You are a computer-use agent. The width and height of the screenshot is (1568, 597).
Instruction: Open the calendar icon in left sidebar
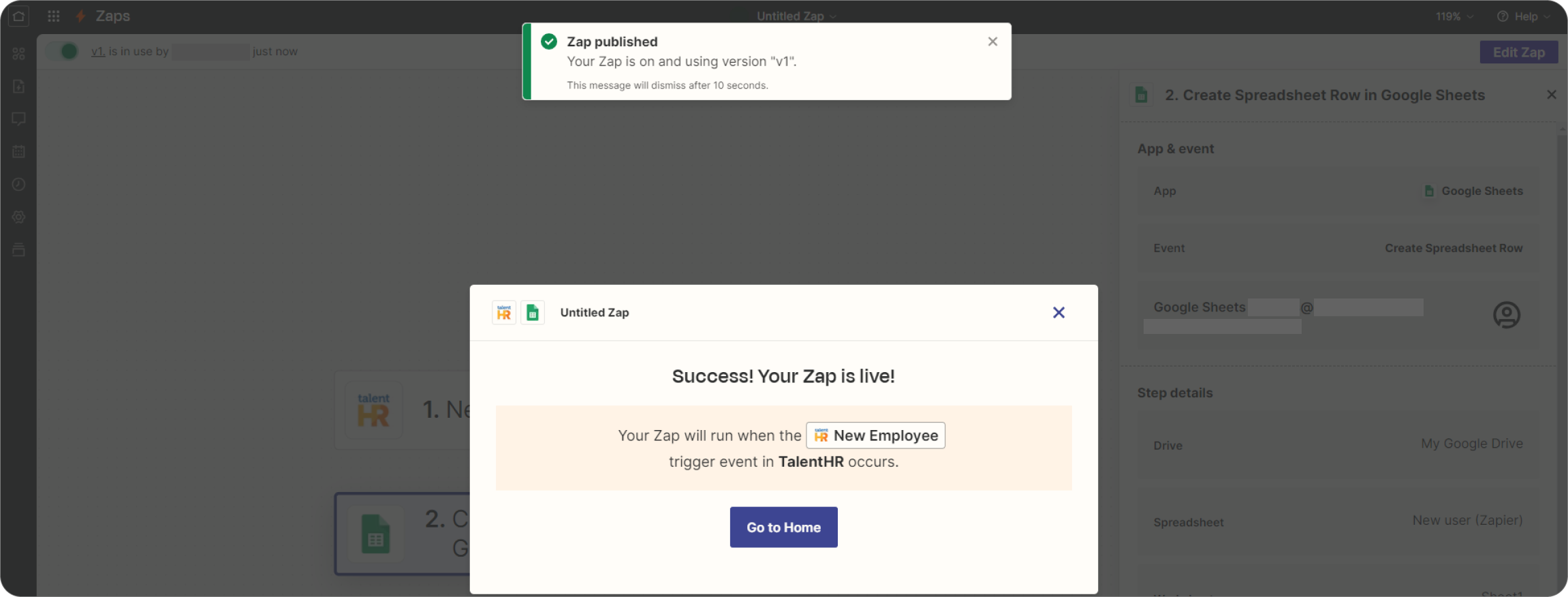18,151
